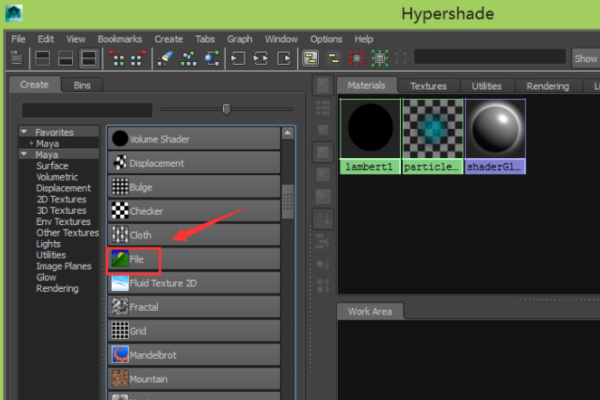Create a Fluid Texture 2D node

[x=194, y=283]
